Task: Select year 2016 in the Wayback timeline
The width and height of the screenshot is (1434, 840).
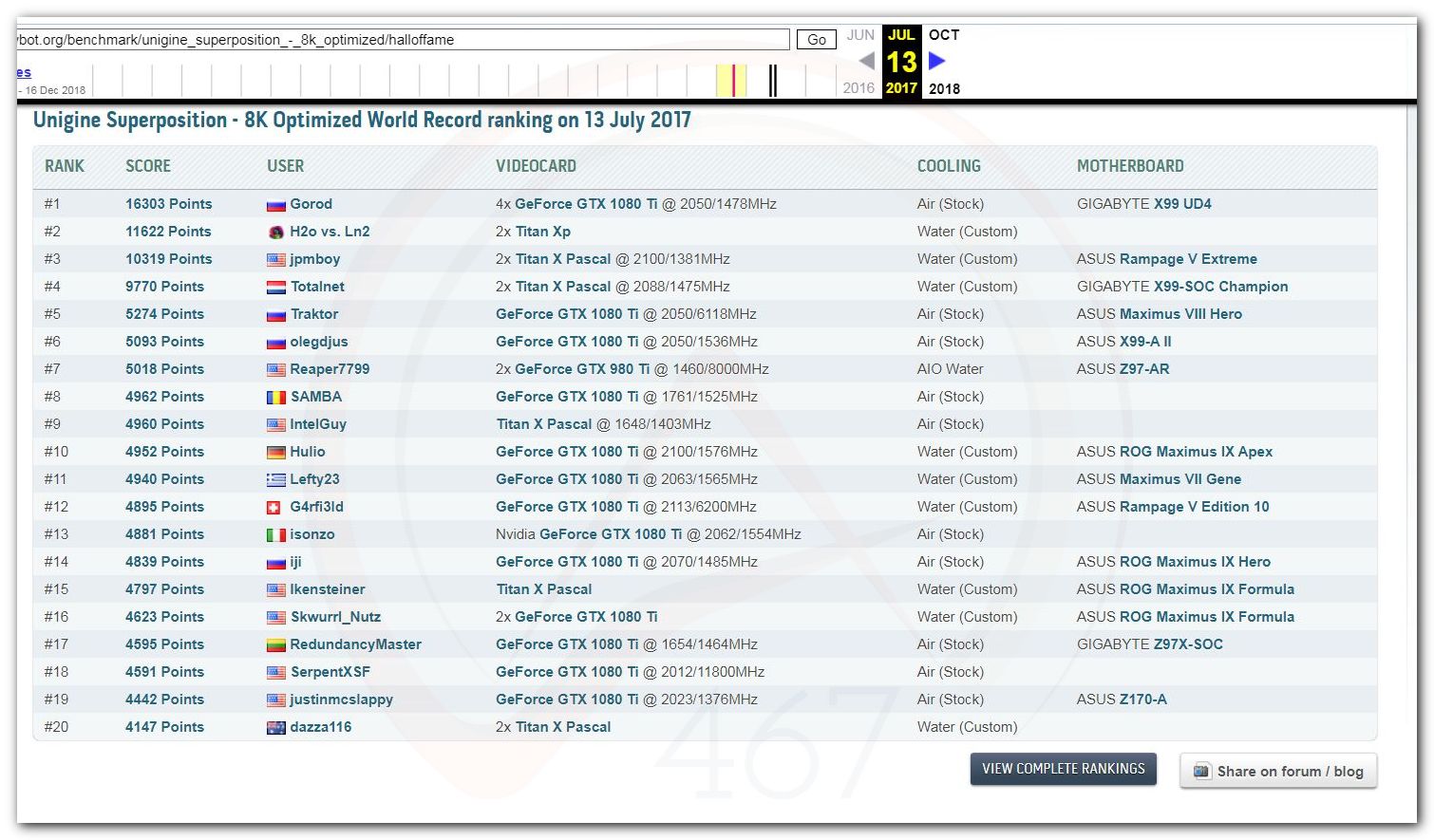Action: pyautogui.click(x=859, y=88)
